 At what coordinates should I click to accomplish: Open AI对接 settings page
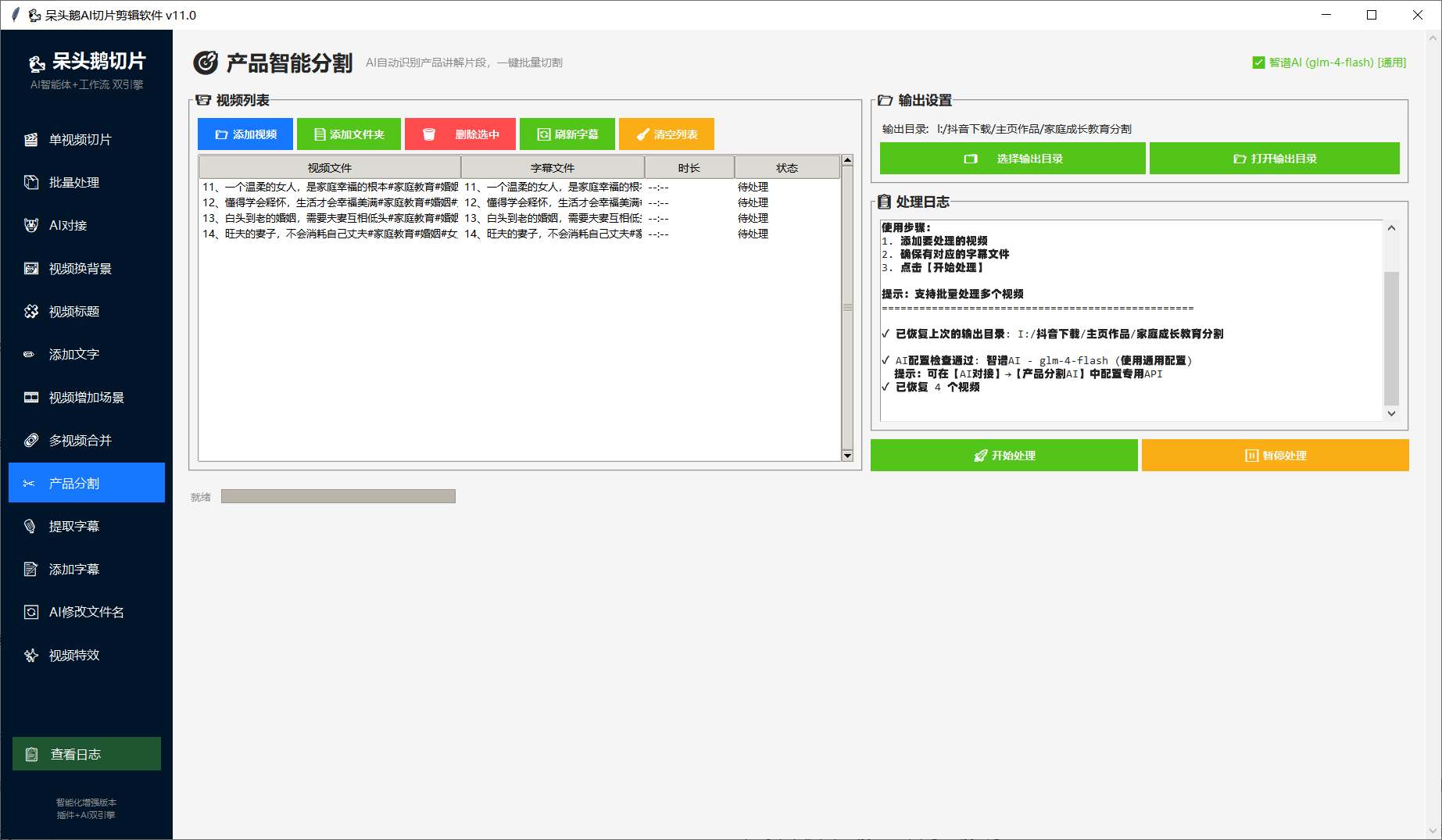(x=87, y=225)
